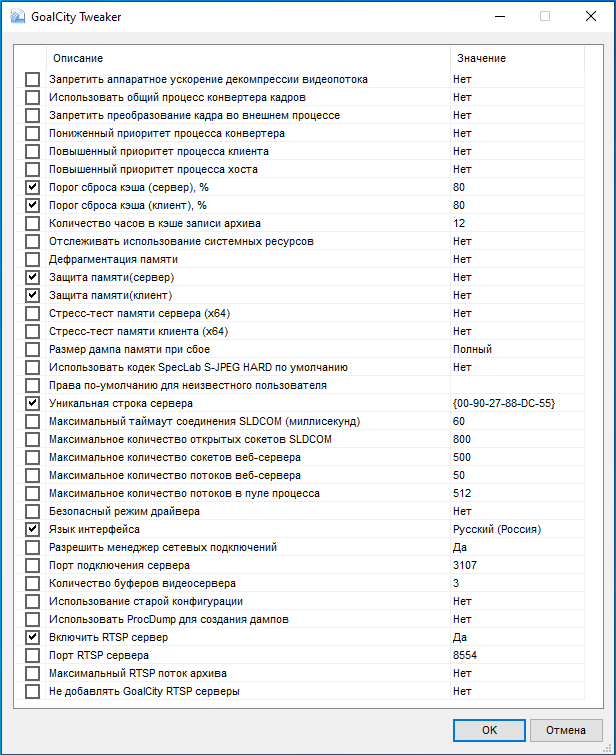
Task: Uncheck 'Защита памяти(клиент)' checkbox
Action: point(32,295)
